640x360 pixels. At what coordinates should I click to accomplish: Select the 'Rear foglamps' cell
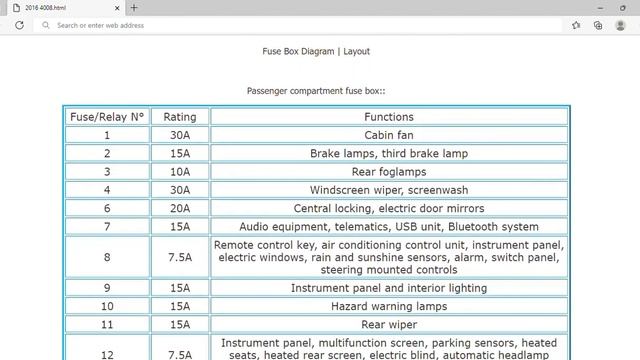tap(389, 172)
